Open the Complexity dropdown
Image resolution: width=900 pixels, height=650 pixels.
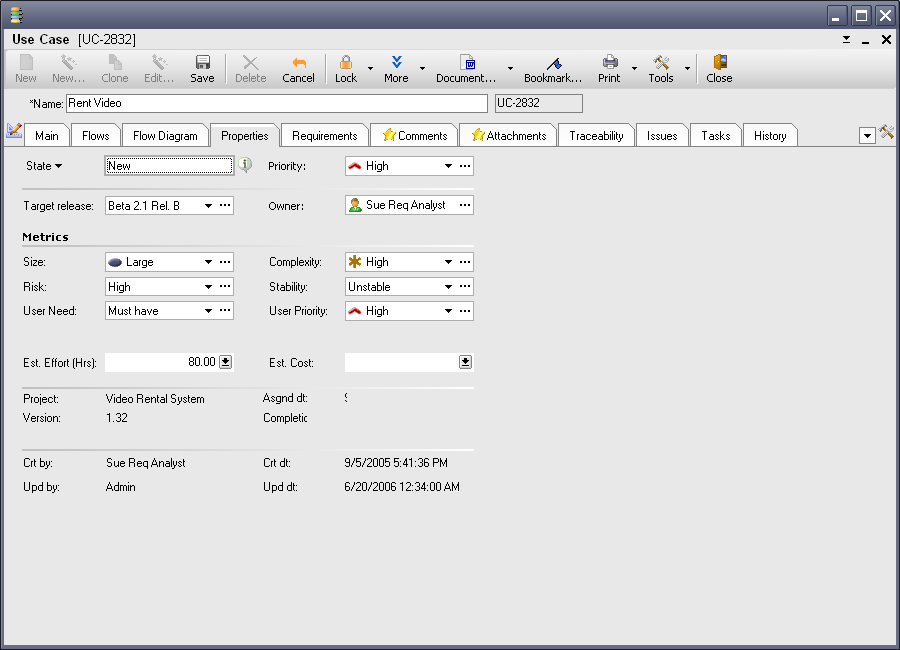(448, 262)
